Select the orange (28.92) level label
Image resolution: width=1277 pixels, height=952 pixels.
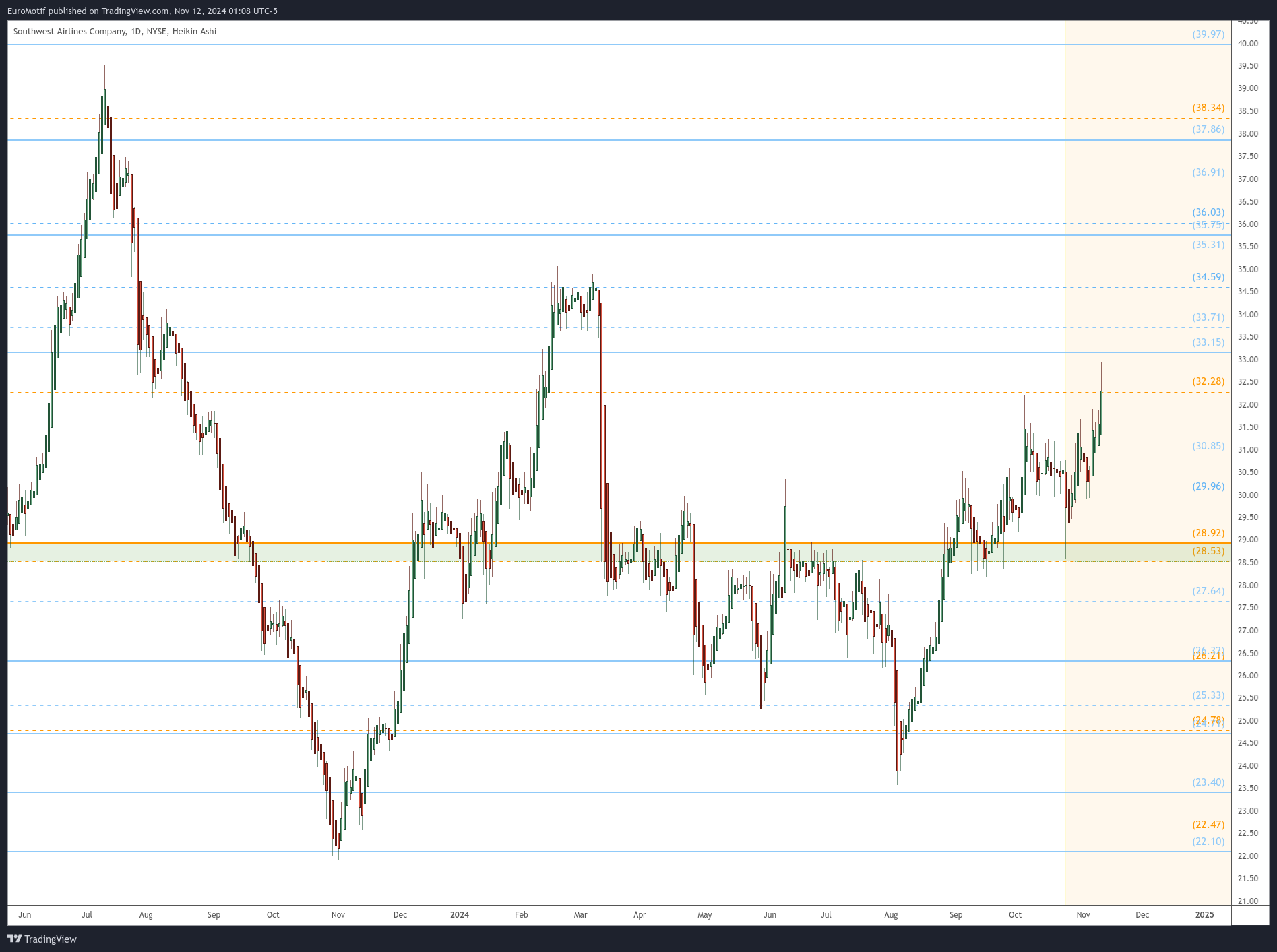tap(1208, 533)
